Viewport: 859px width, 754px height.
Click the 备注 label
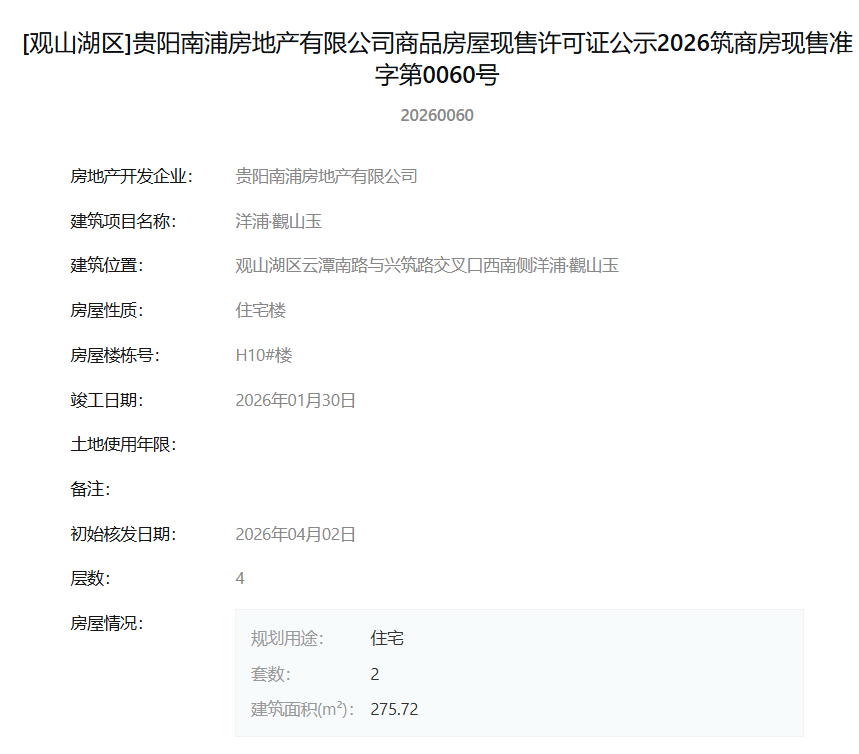[90, 489]
